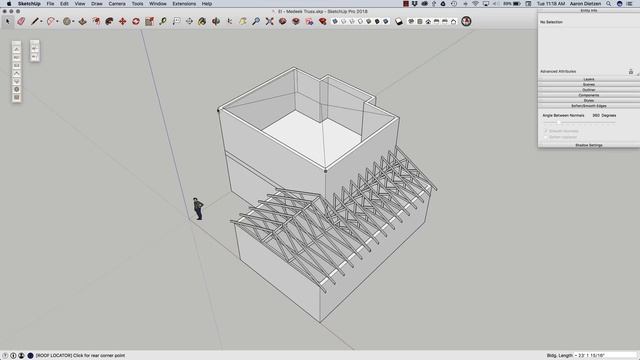Expand the Layers tray panel

pyautogui.click(x=589, y=79)
